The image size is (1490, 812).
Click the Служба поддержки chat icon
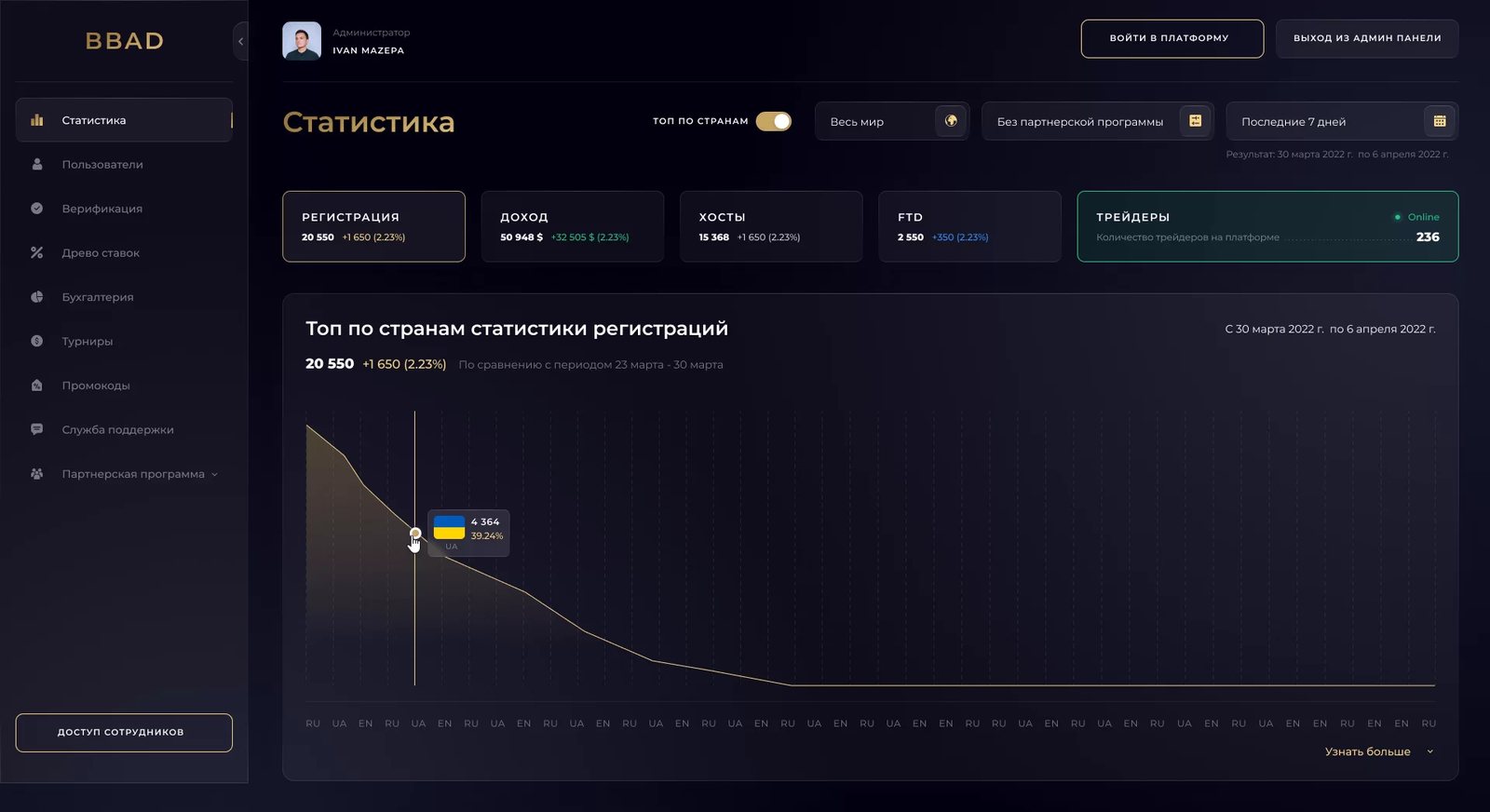(37, 429)
